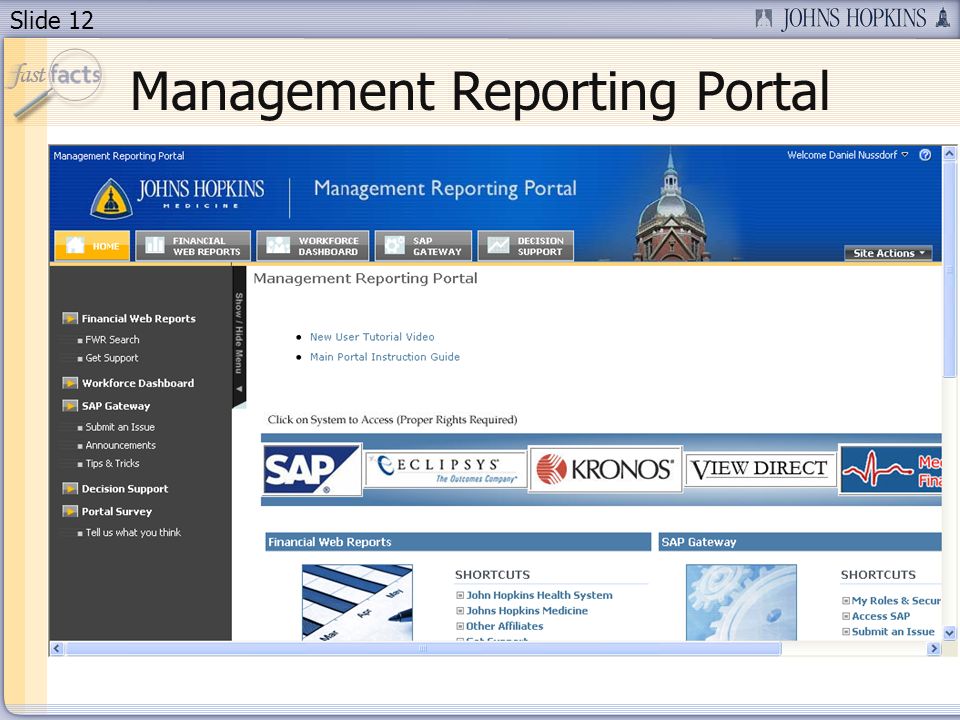Select Decision Support in the sidebar
Viewport: 960px width, 720px height.
[x=125, y=489]
